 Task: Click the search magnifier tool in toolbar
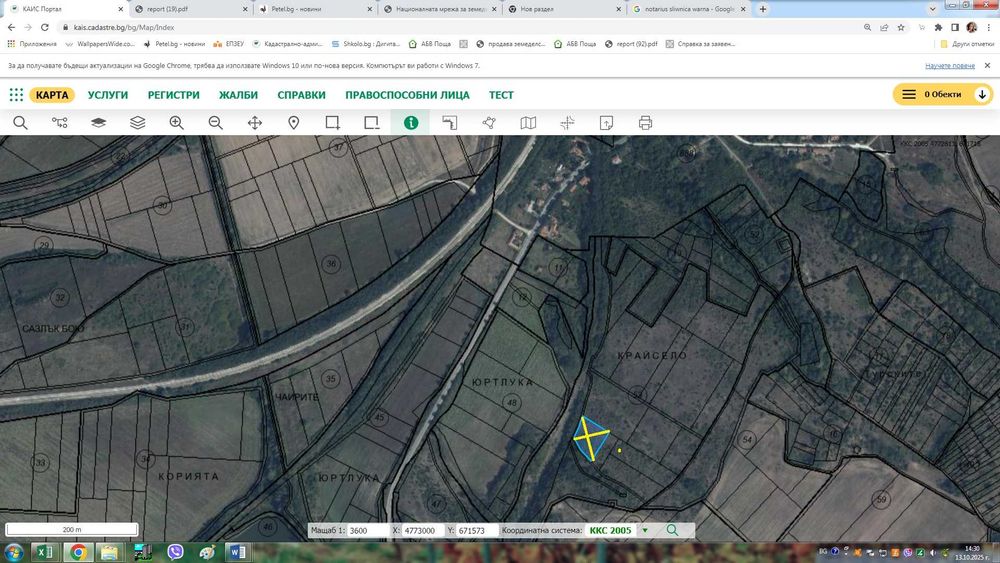coord(20,123)
